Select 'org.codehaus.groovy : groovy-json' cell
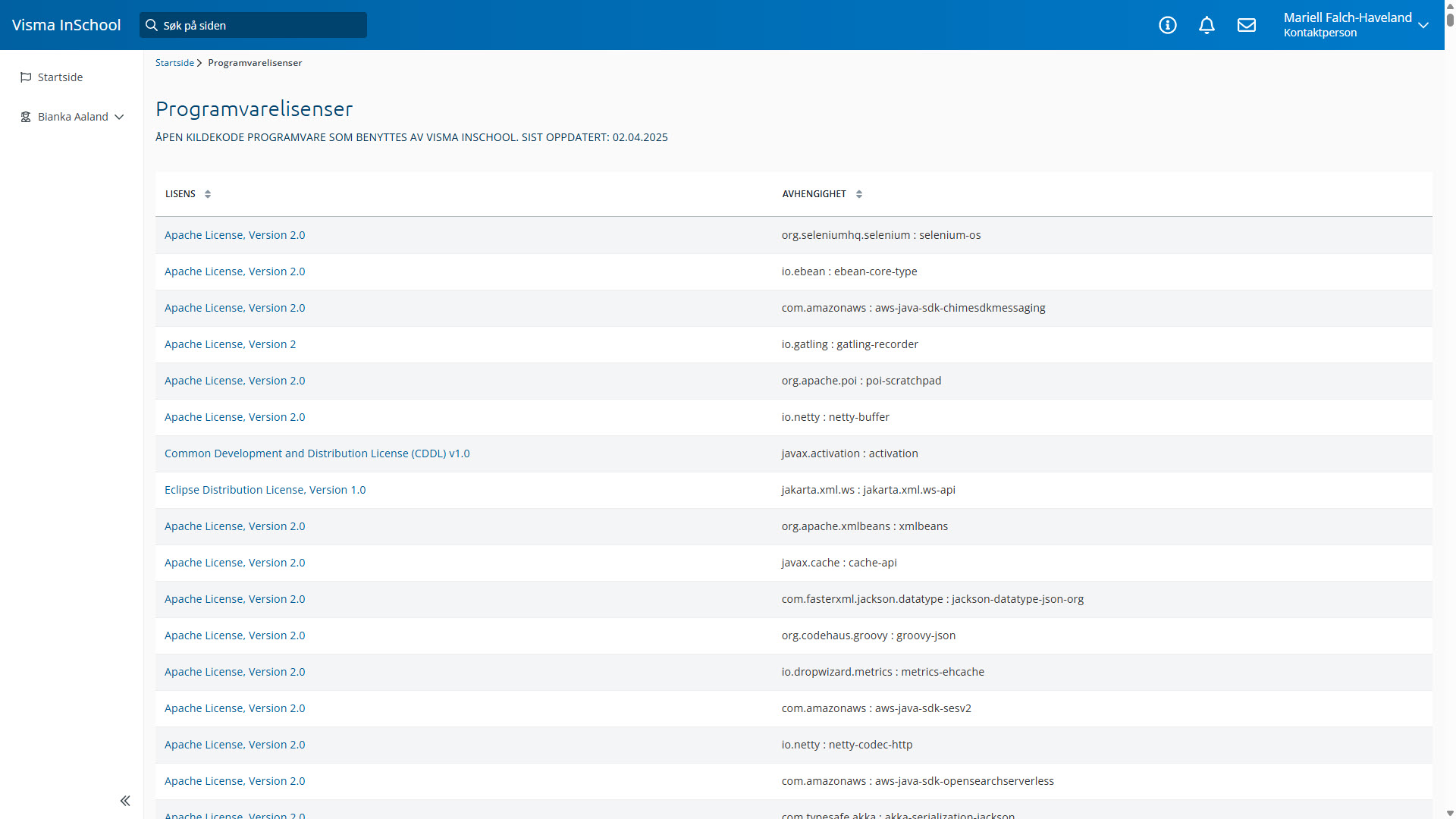Viewport: 1456px width, 819px height. click(x=868, y=635)
